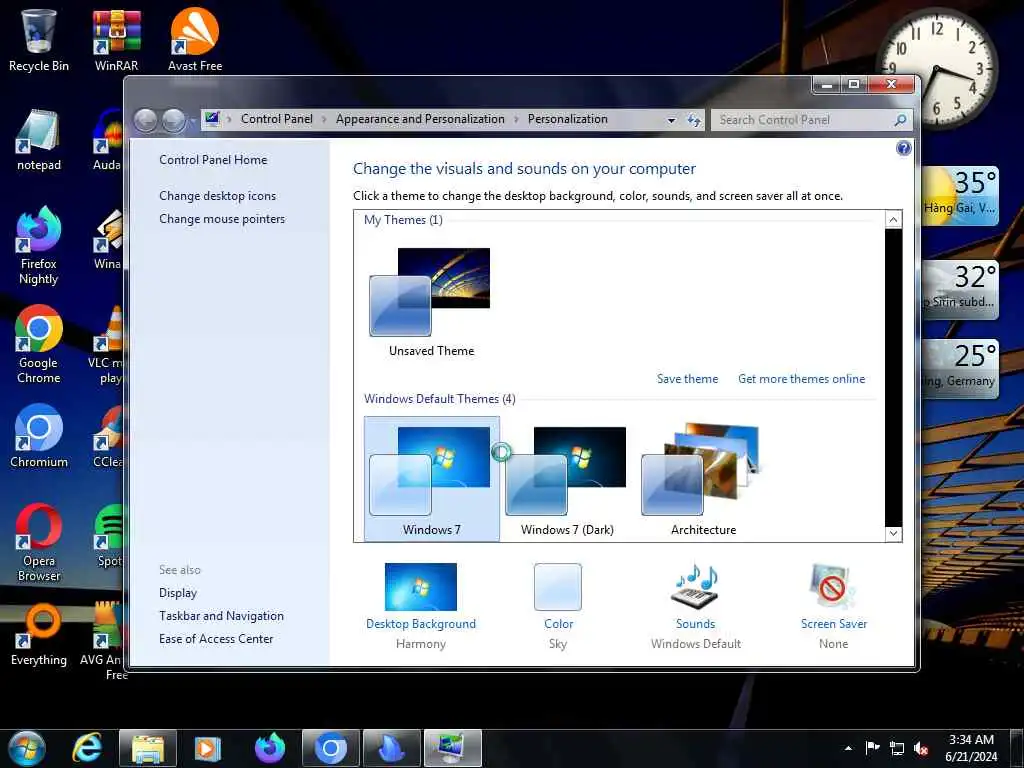This screenshot has height=768, width=1024.
Task: Click Appearance and Personalization breadcrumb
Action: (420, 119)
